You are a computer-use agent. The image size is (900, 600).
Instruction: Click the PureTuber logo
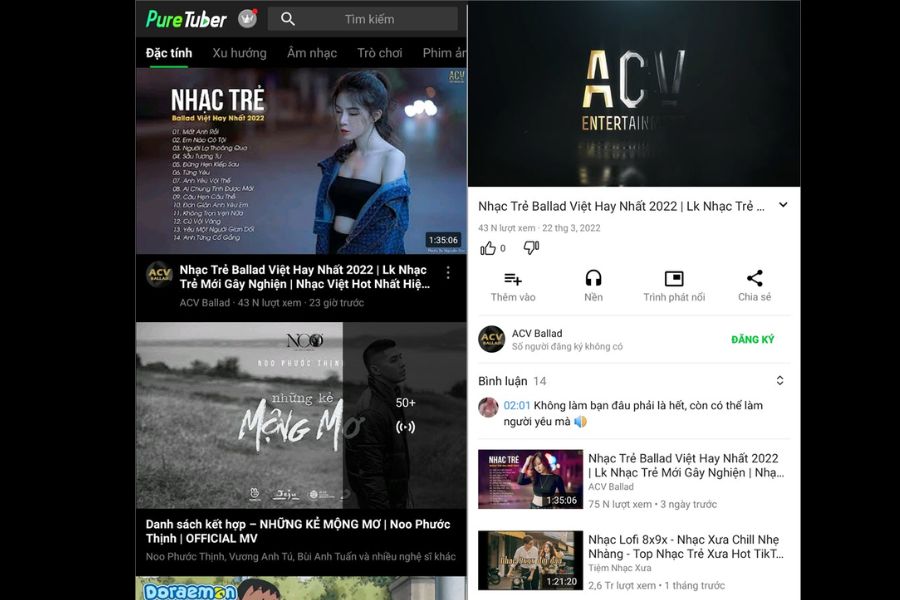tap(187, 19)
